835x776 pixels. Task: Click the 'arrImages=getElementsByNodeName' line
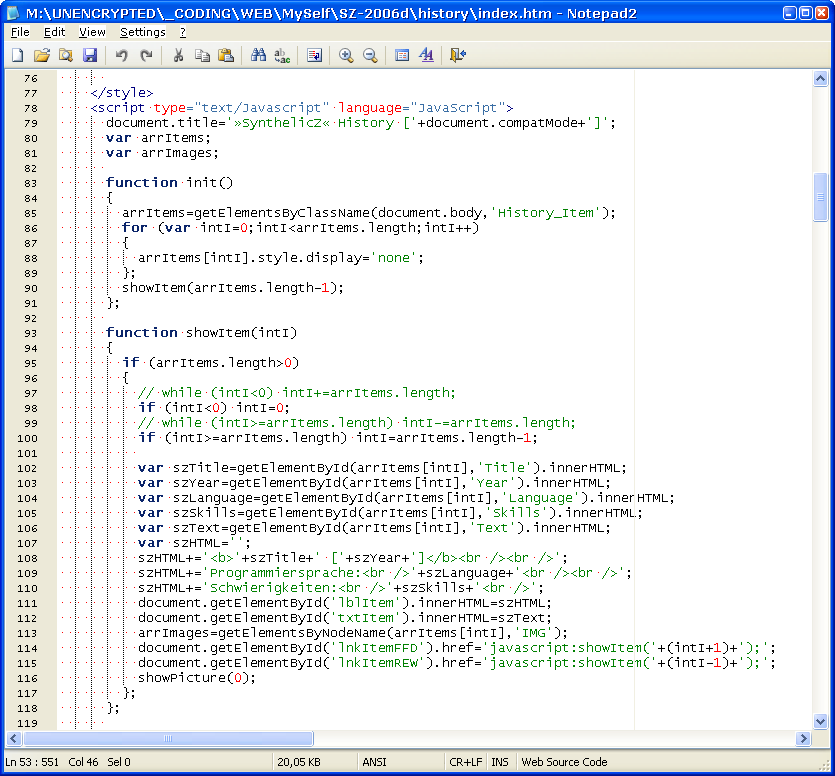353,633
